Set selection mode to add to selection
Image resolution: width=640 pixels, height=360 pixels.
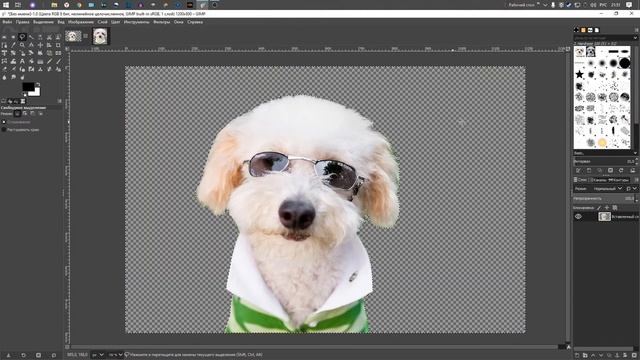tap(25, 113)
